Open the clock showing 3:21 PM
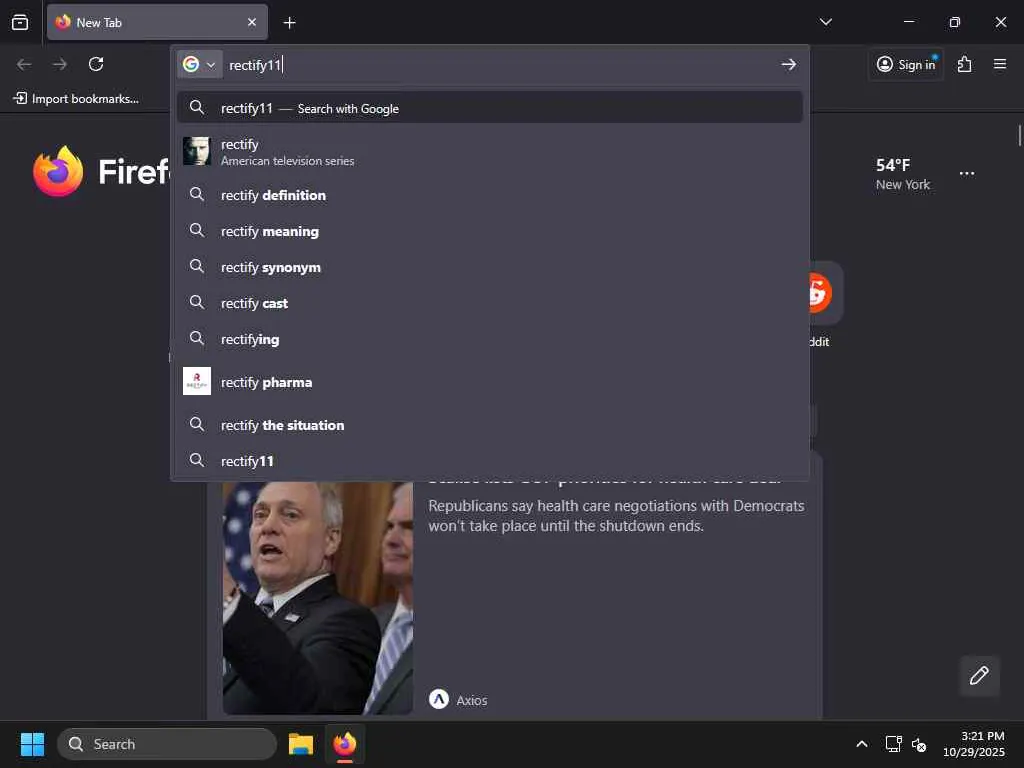The height and width of the screenshot is (768, 1024). (x=973, y=744)
